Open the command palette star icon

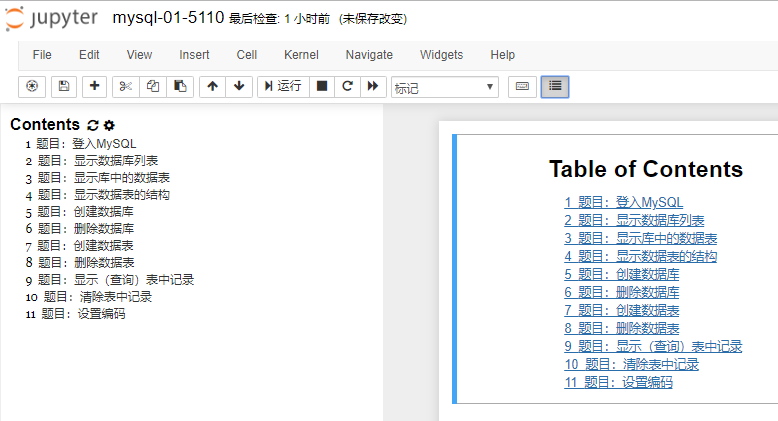[x=32, y=86]
